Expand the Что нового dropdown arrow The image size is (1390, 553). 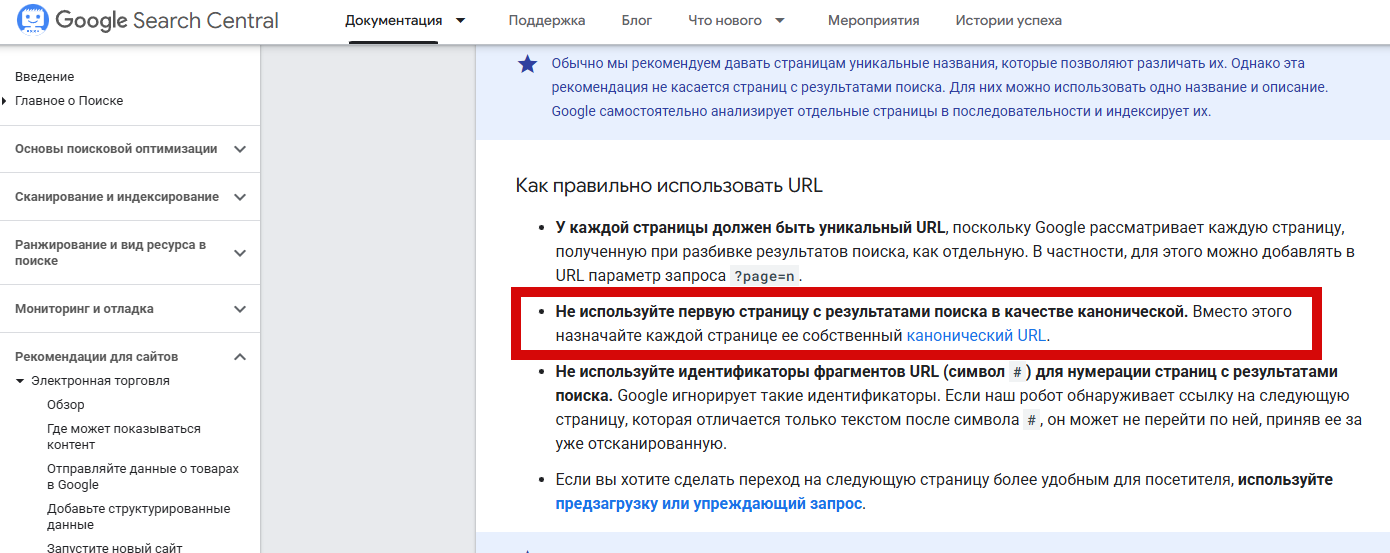780,20
